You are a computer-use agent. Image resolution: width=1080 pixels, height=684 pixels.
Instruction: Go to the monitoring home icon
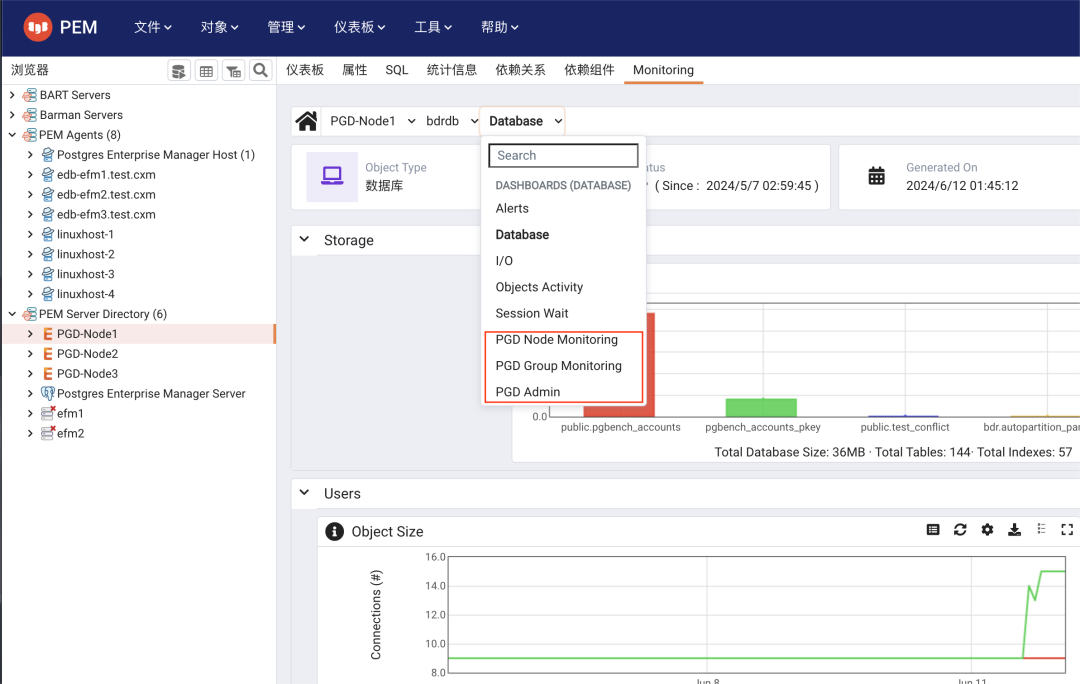[x=307, y=121]
